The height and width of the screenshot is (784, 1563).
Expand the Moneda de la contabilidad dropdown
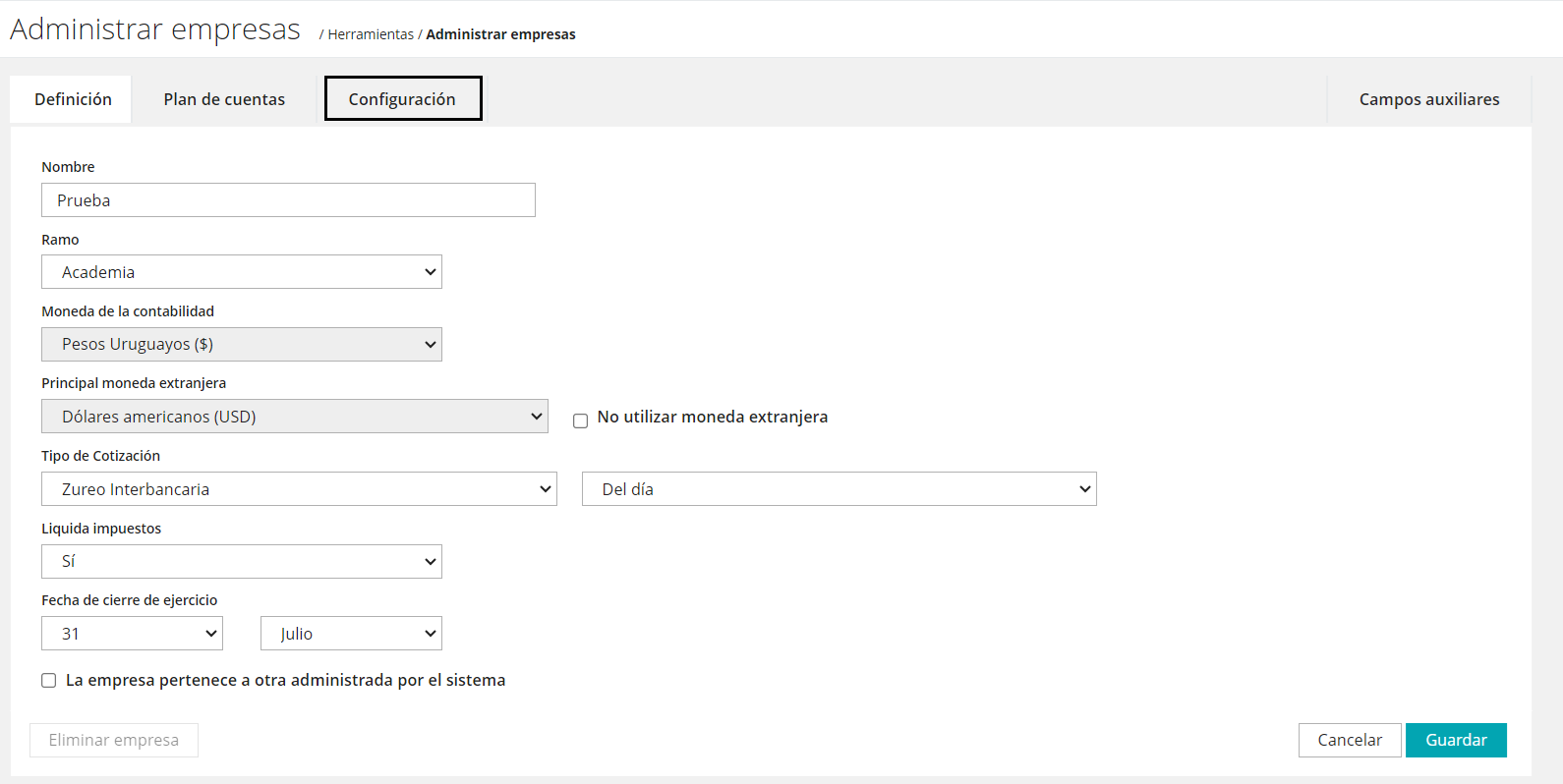241,345
